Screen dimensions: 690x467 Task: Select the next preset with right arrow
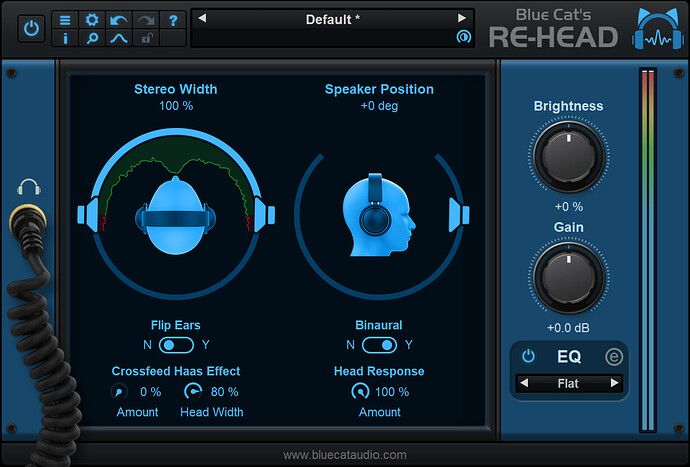point(462,18)
